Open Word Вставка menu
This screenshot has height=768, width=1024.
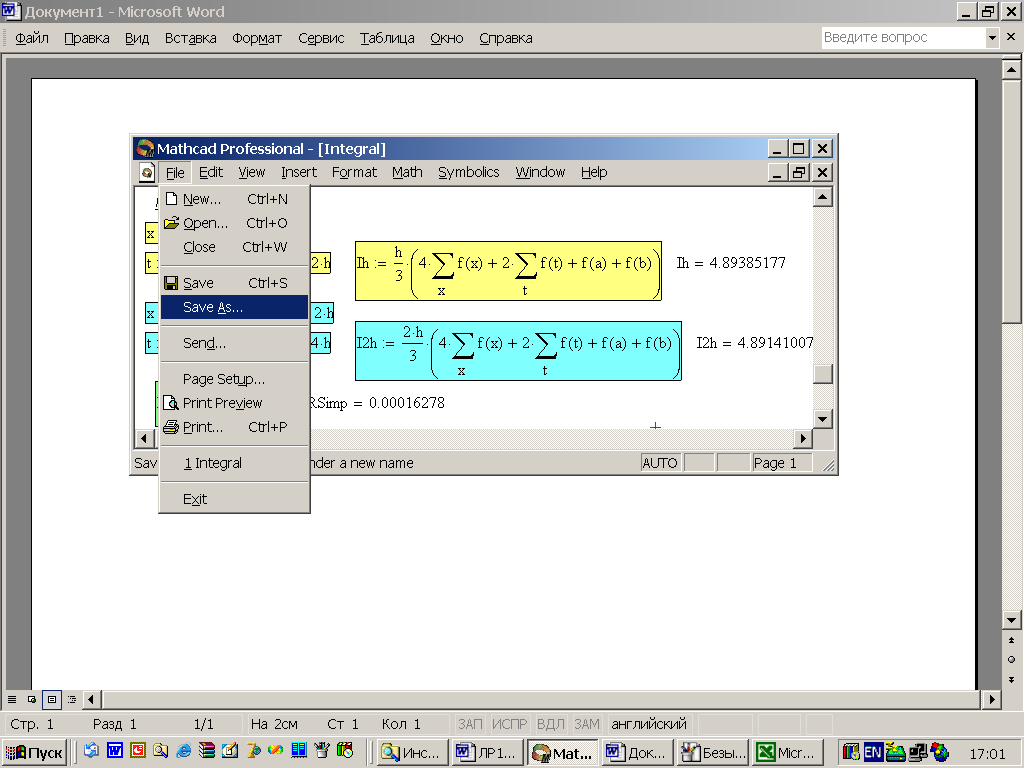coord(190,38)
